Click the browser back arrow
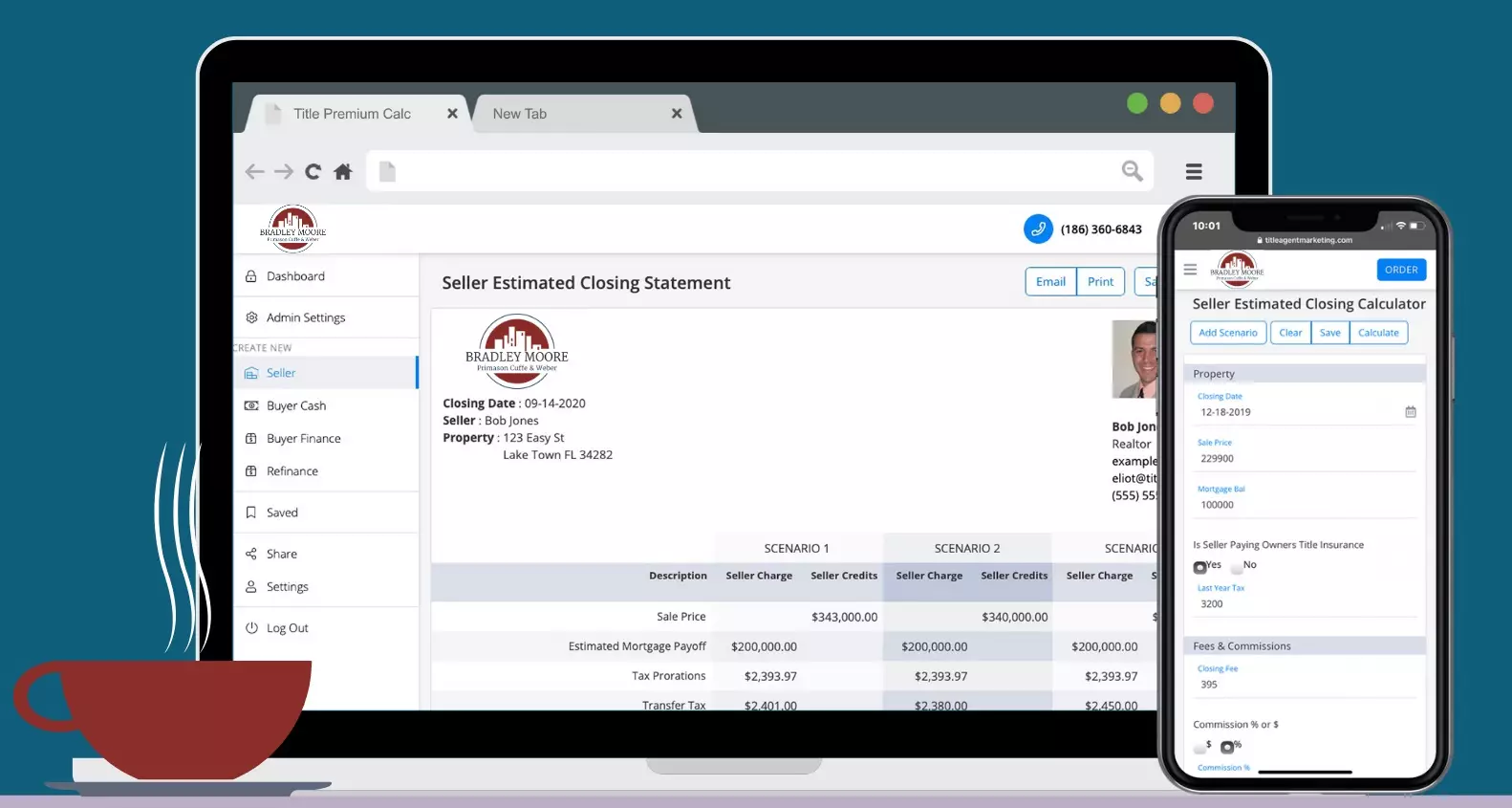Screen dimensions: 1512x808 coord(254,172)
